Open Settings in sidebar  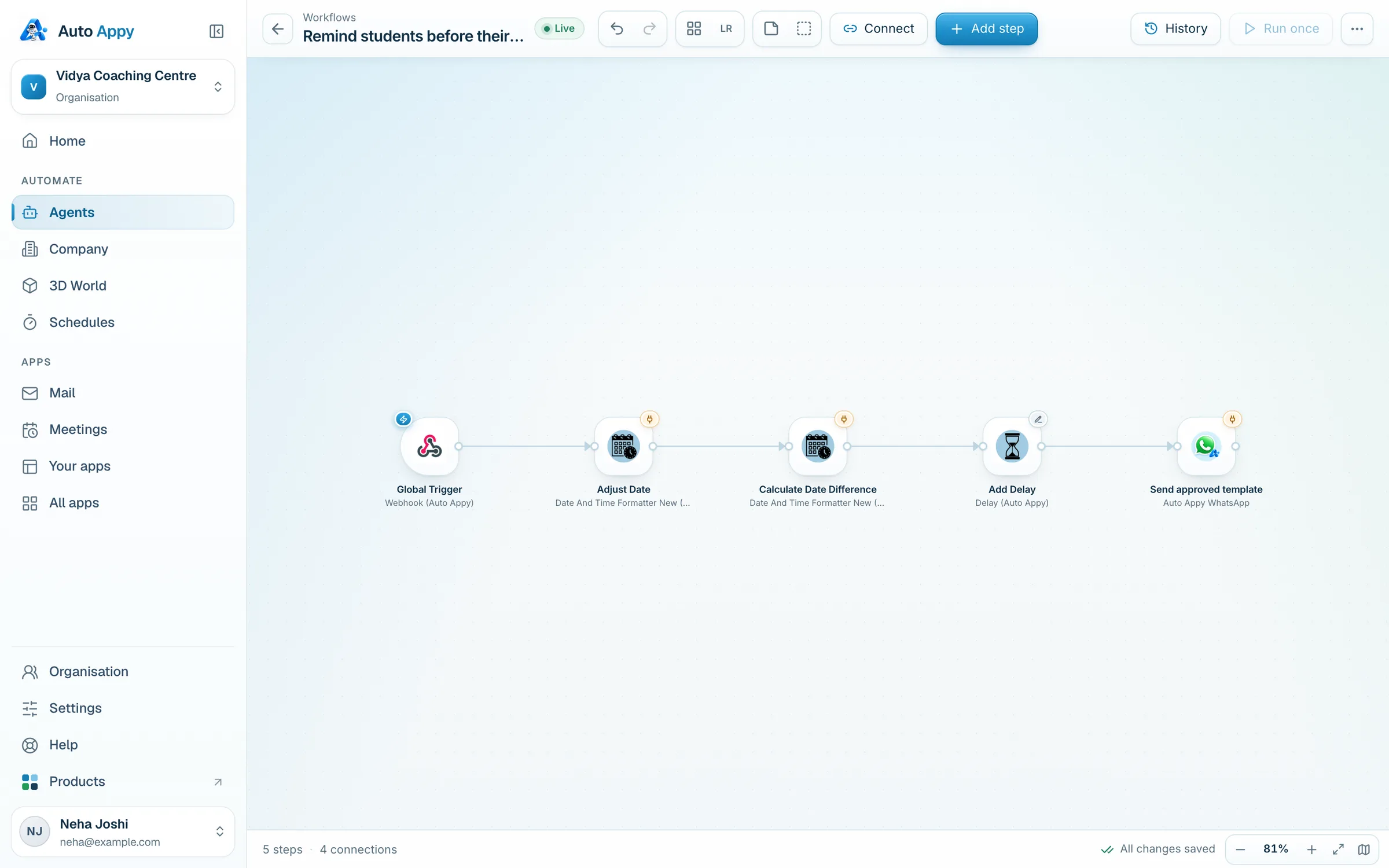click(x=123, y=708)
